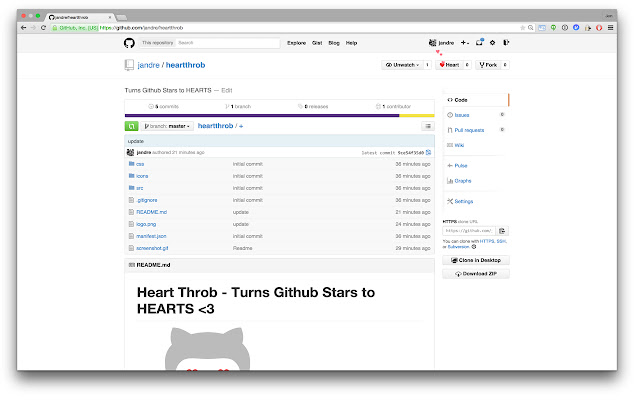Click Download ZIP button
The image size is (640, 400).
coord(476,274)
